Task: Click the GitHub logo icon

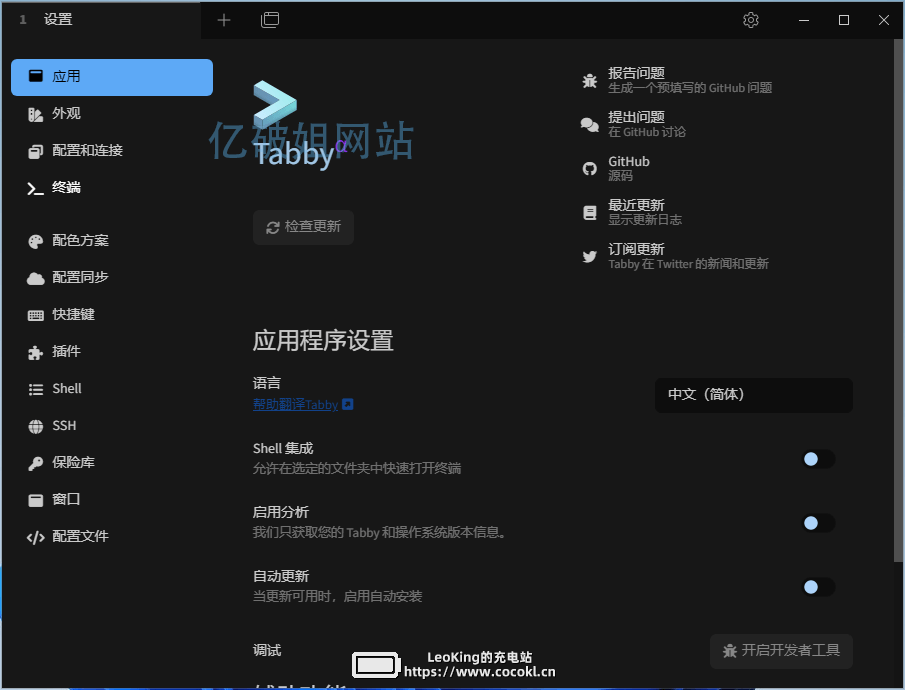Action: (589, 168)
